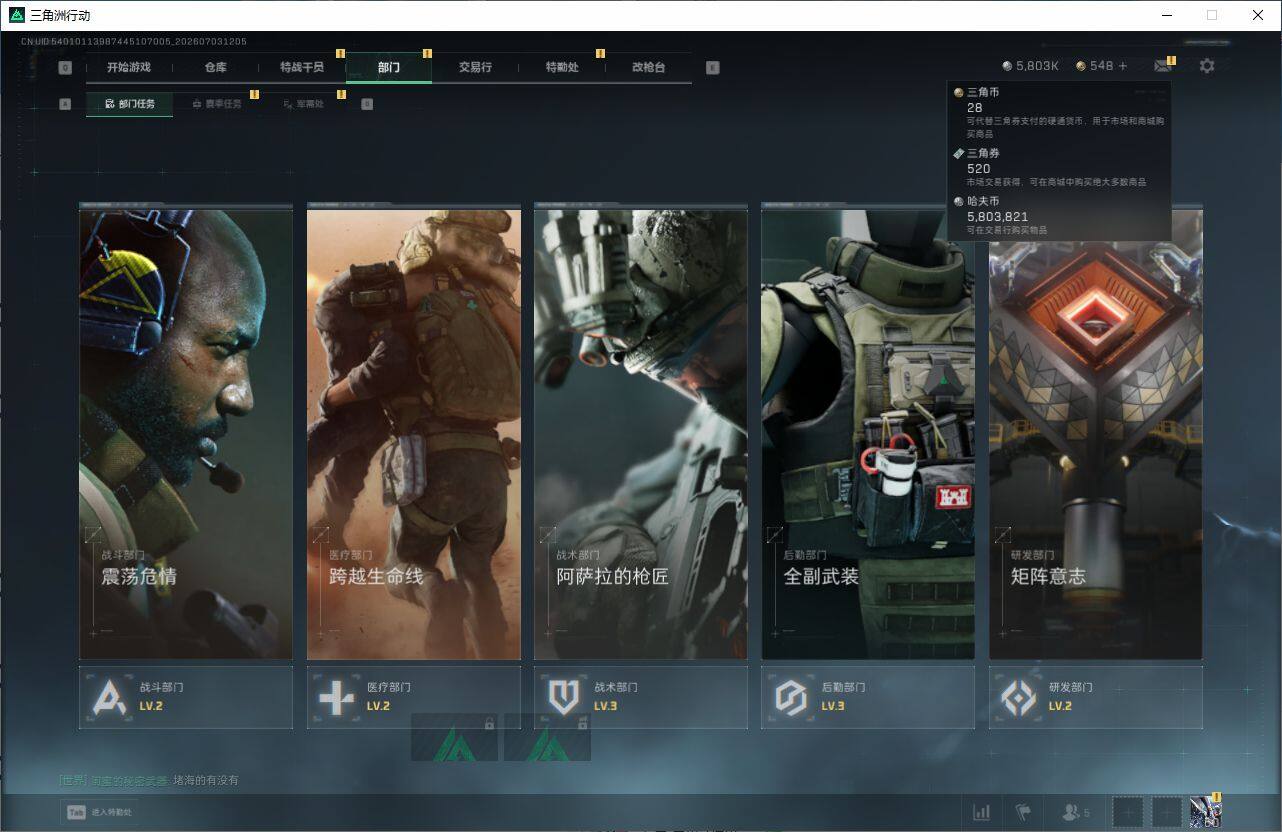Open the 军需处 sub-tab
The image size is (1282, 832).
tap(303, 104)
